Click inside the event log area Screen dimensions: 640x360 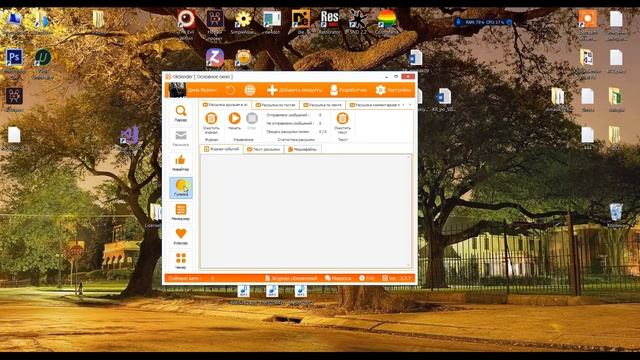(306, 211)
